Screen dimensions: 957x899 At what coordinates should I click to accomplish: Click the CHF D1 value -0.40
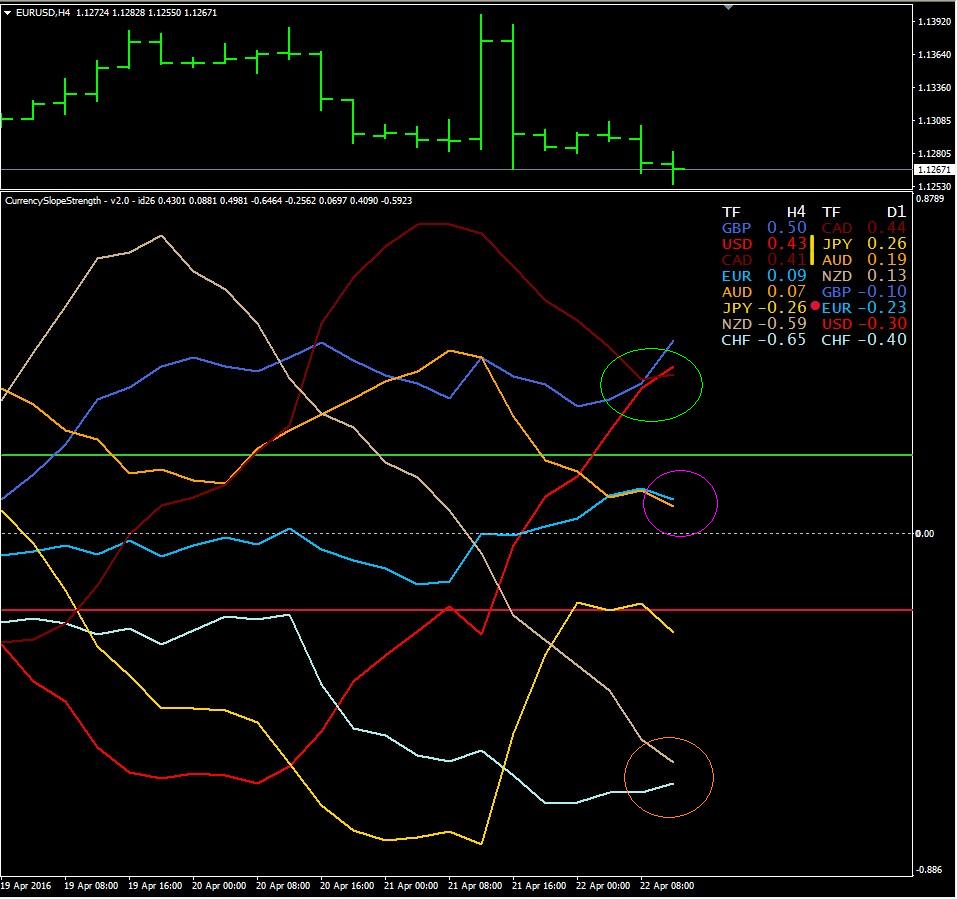[882, 339]
